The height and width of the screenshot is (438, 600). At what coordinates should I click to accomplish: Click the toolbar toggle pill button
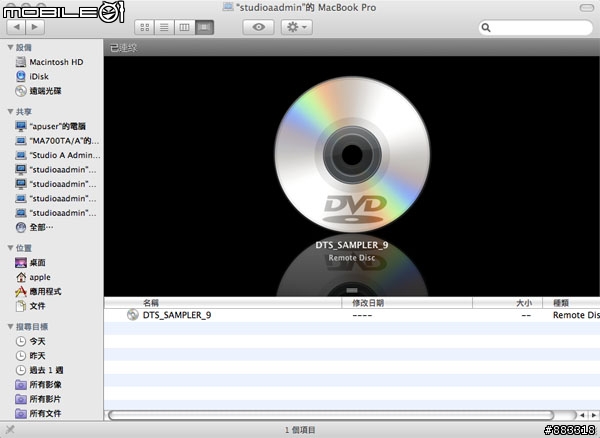click(x=587, y=8)
